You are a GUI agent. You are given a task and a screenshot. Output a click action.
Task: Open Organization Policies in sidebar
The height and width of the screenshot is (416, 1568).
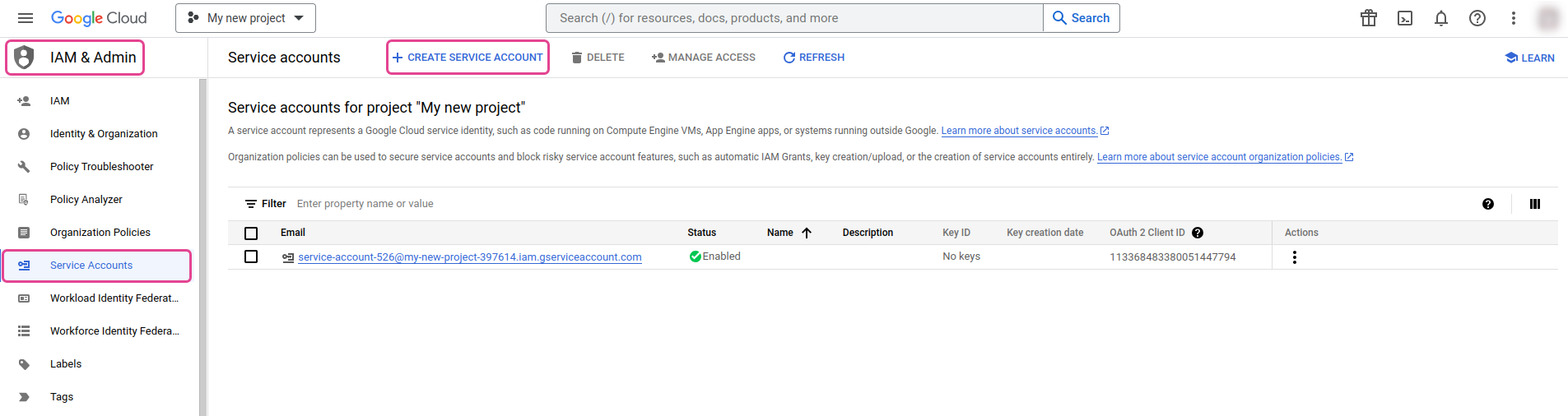(100, 233)
